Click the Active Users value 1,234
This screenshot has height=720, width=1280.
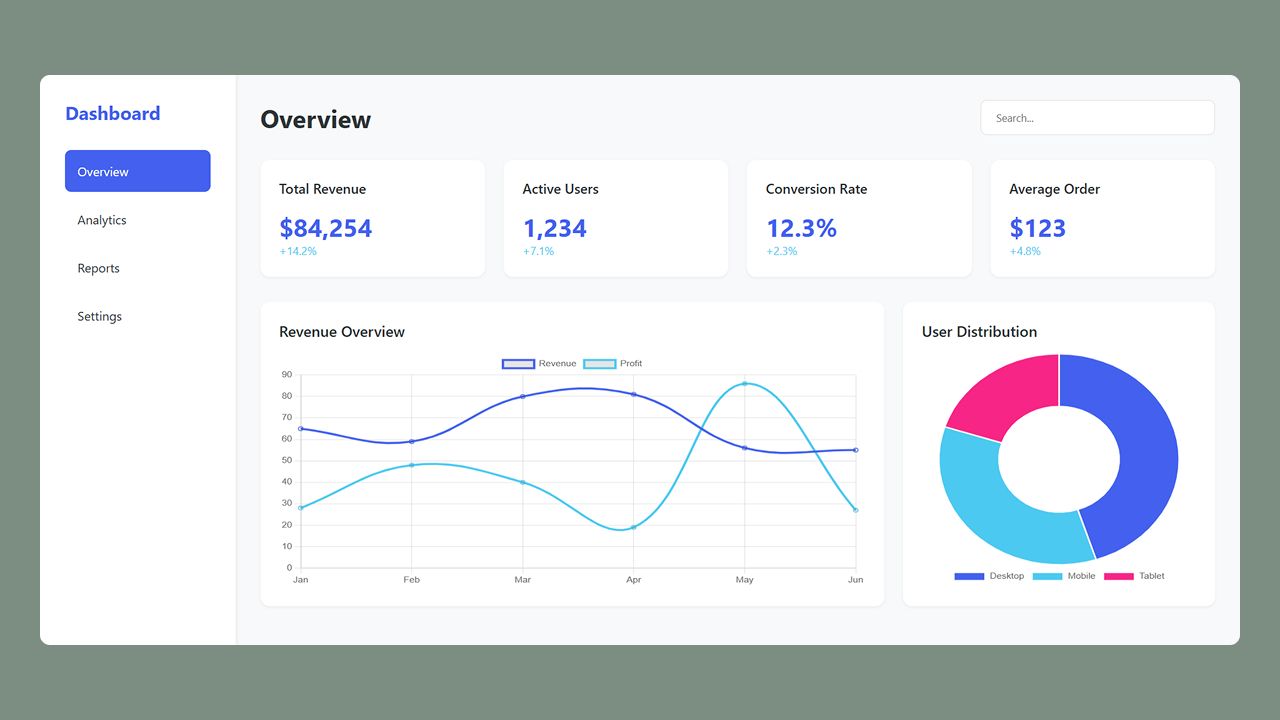555,229
